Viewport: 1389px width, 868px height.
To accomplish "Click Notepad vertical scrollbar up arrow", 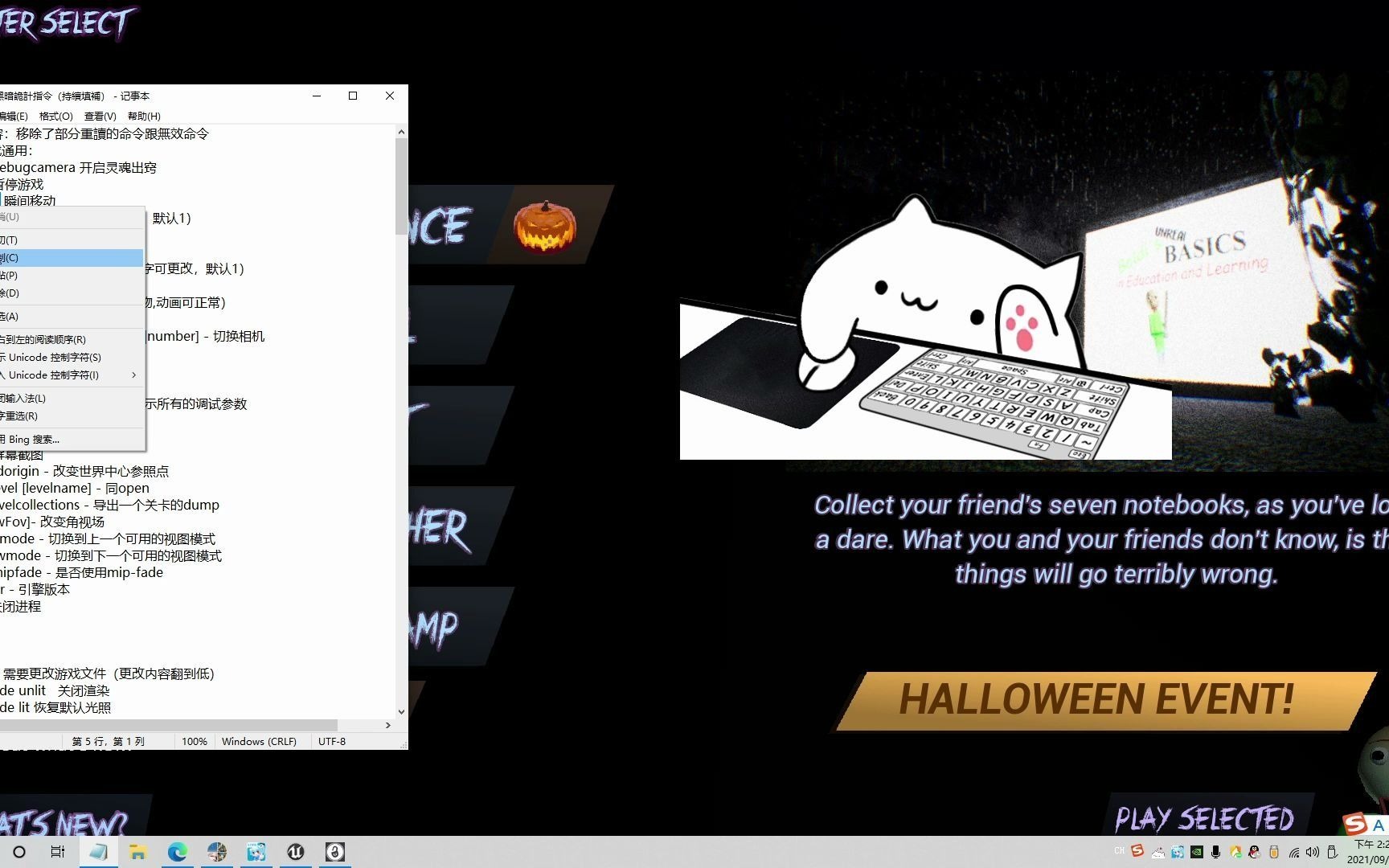I will tap(401, 132).
